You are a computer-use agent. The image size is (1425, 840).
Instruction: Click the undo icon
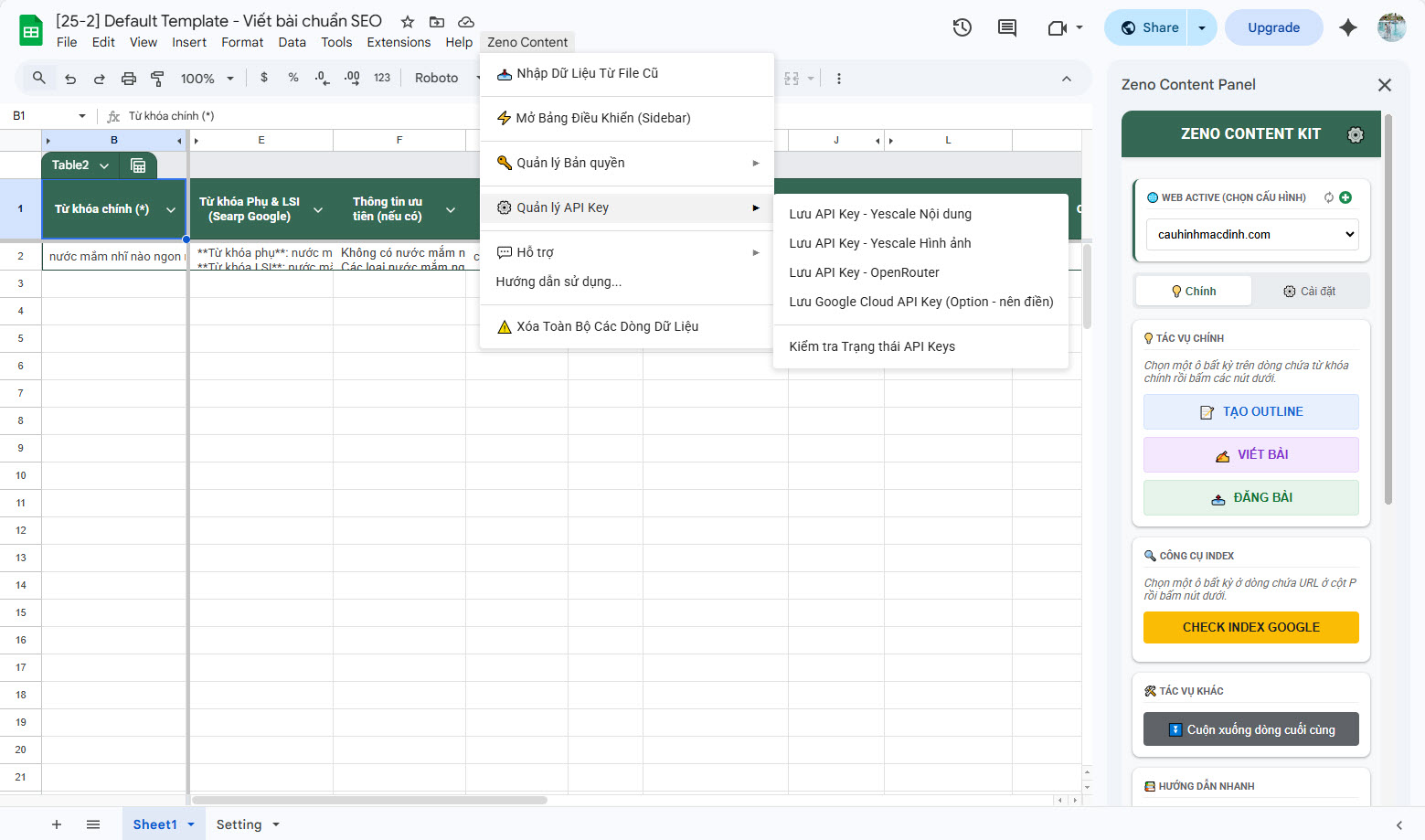point(70,79)
